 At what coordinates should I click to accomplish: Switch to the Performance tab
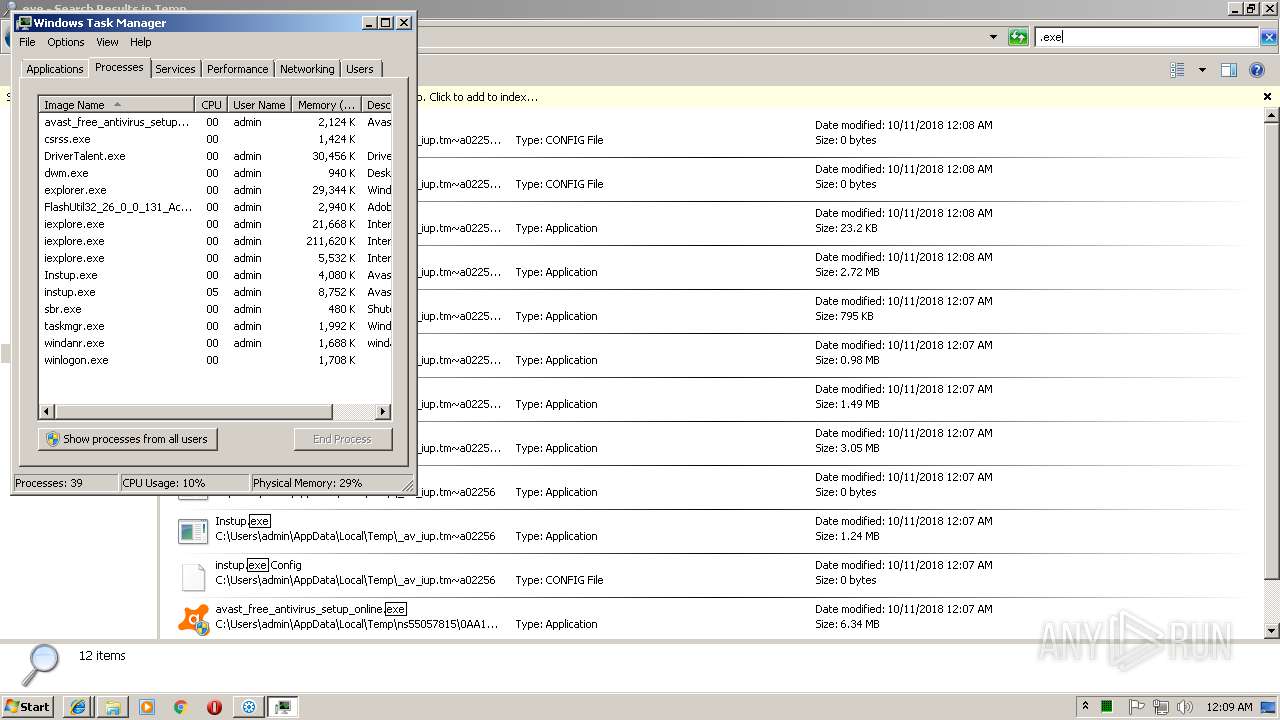tap(237, 69)
